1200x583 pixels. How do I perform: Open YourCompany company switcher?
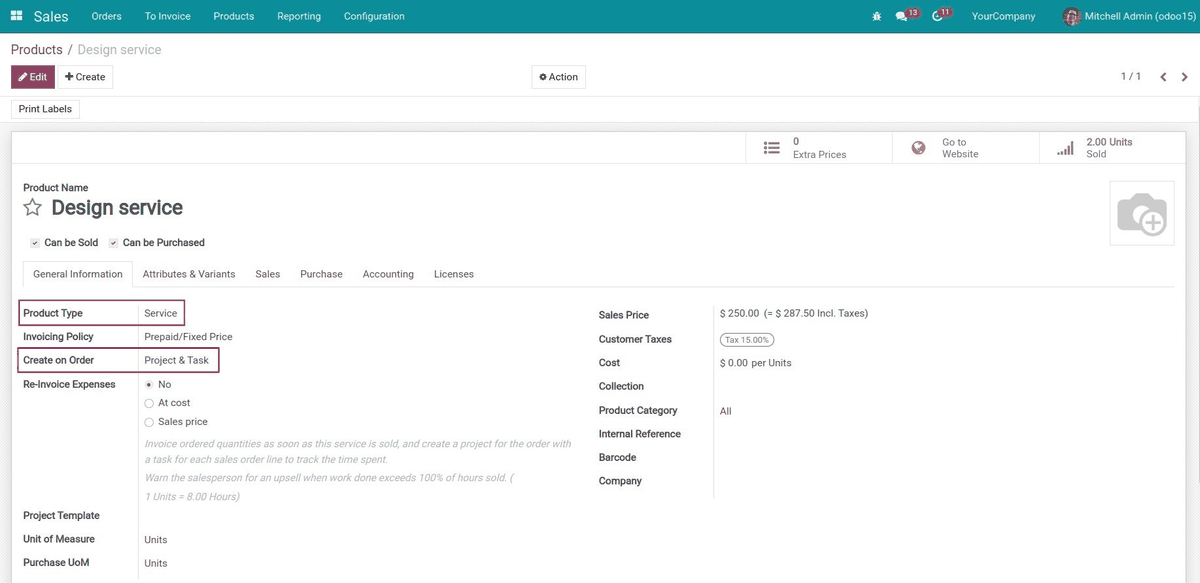[x=1003, y=16]
